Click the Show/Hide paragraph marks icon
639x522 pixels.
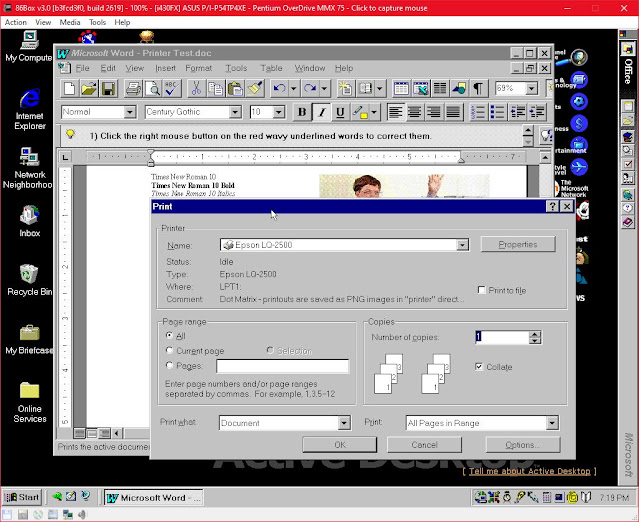point(478,88)
